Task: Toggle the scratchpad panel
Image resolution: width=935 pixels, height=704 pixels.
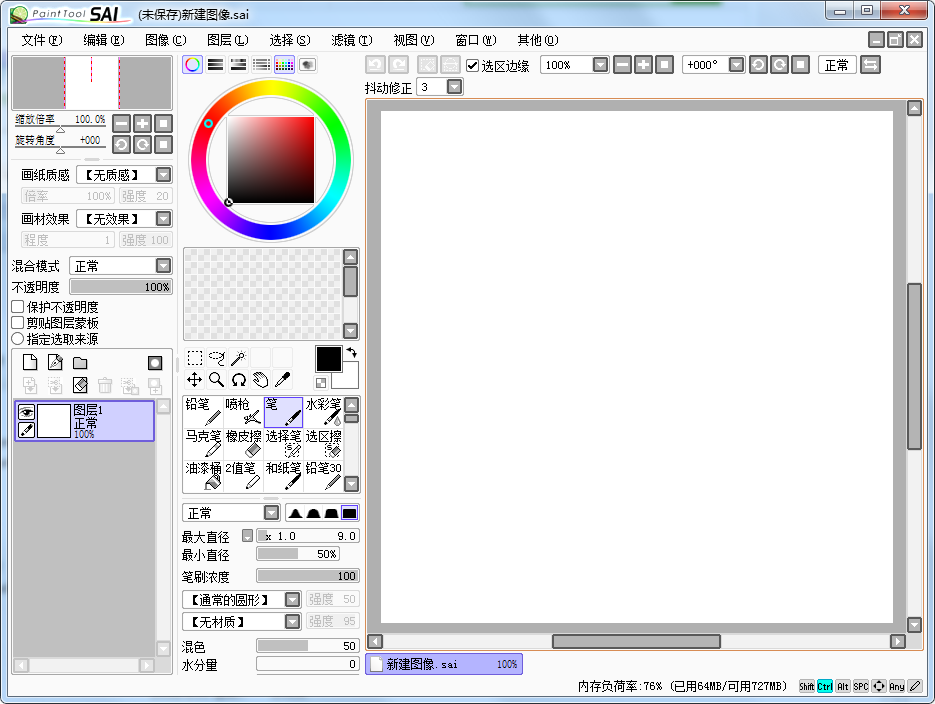Action: 307,64
